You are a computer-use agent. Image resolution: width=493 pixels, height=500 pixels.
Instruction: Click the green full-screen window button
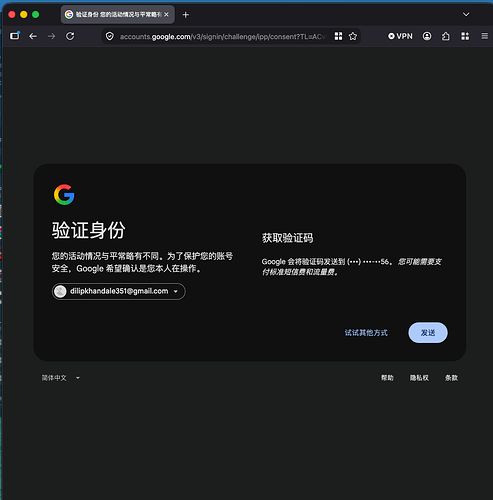(x=35, y=14)
